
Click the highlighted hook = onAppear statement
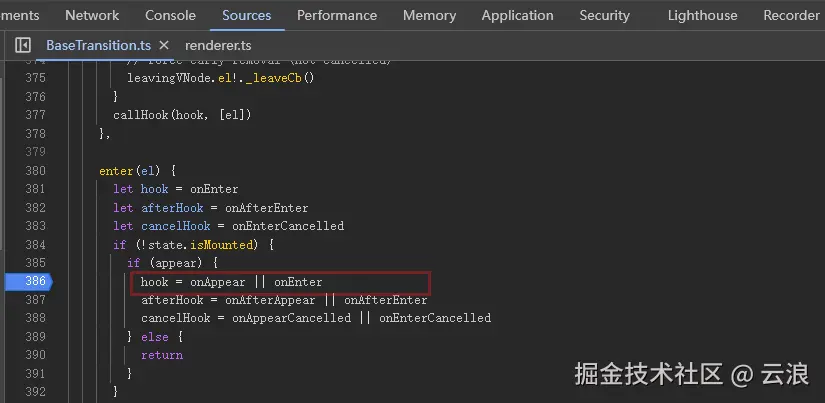pos(231,282)
